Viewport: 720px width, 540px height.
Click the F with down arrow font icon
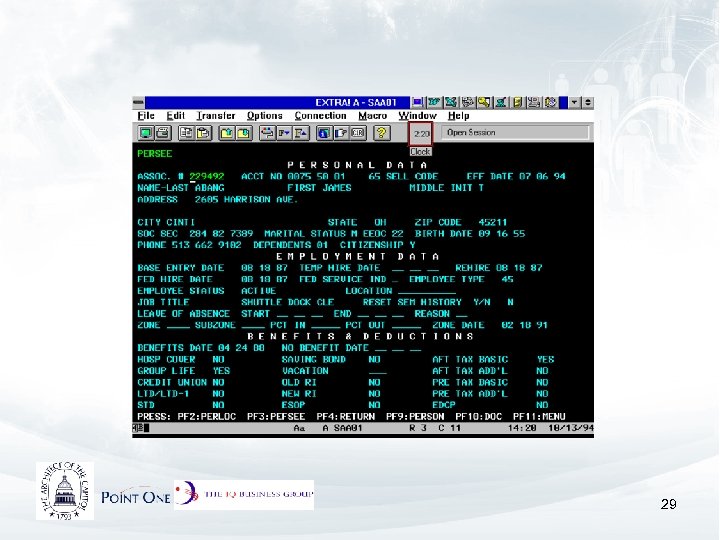click(x=284, y=133)
